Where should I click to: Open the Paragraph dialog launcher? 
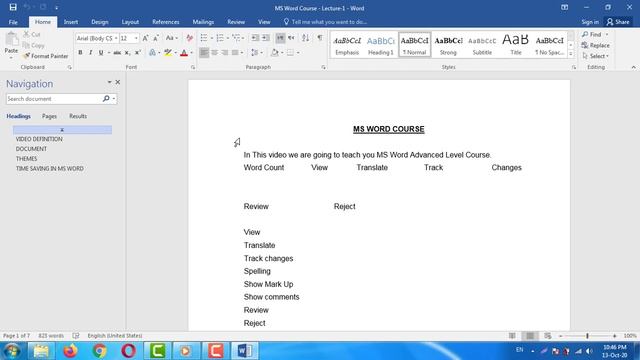click(323, 67)
